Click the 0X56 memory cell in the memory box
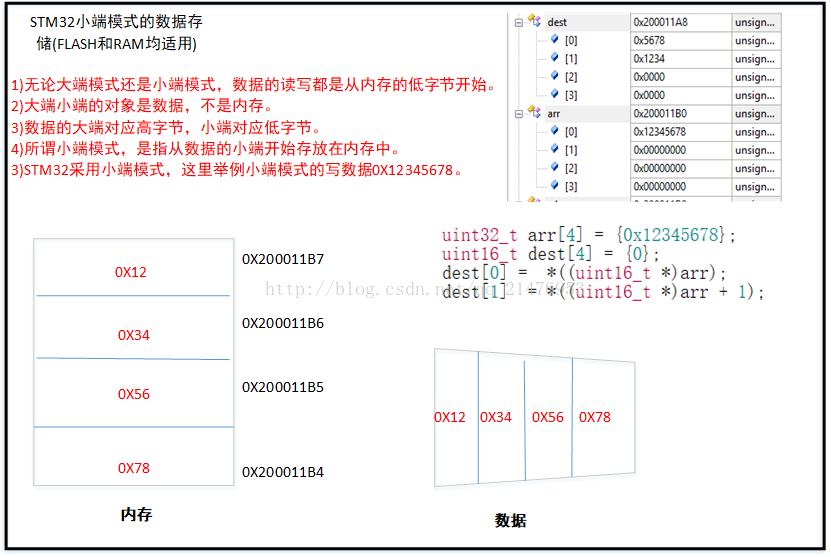This screenshot has width=831, height=557. click(134, 394)
